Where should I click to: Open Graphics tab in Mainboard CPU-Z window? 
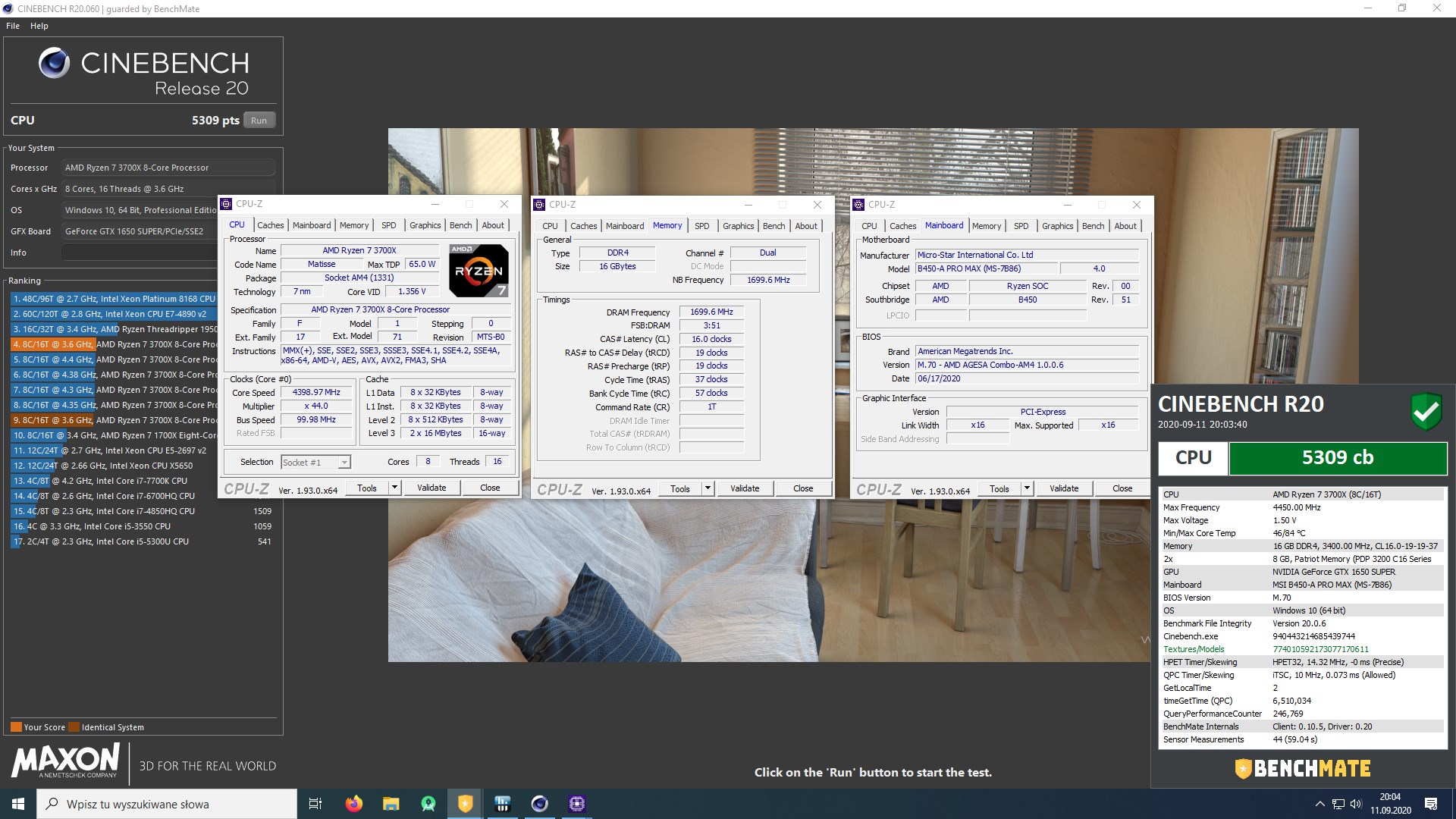[1057, 226]
